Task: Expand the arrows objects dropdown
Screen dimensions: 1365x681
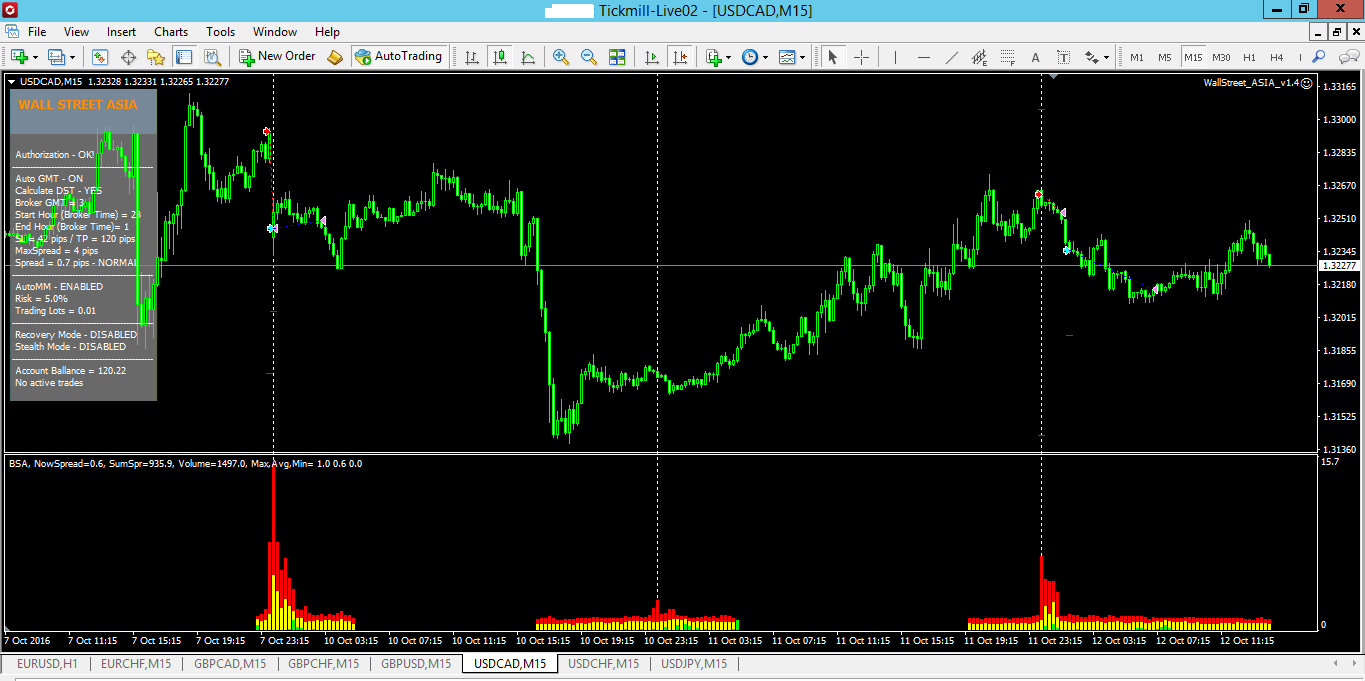Action: coord(1108,57)
